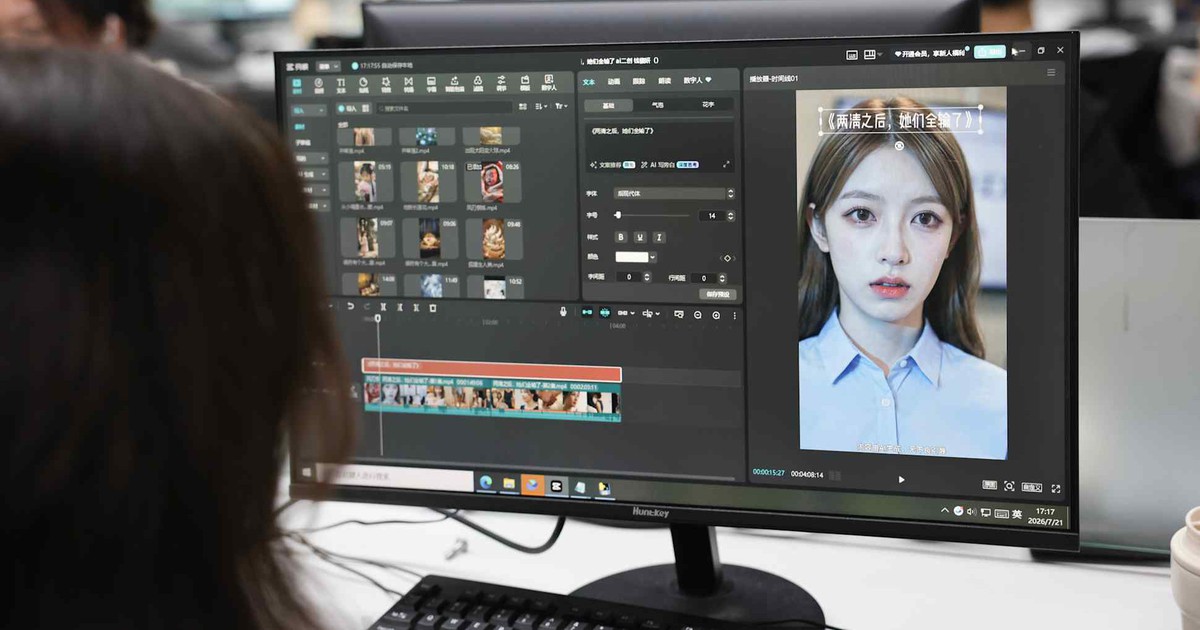
Task: Toggle the main track magnet snap button
Action: tap(587, 313)
